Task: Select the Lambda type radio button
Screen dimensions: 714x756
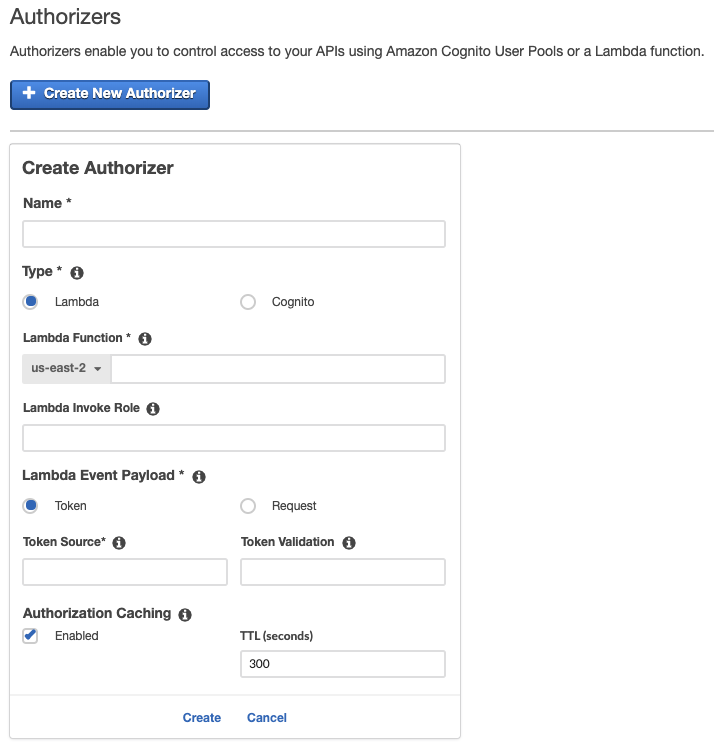Action: pos(31,302)
